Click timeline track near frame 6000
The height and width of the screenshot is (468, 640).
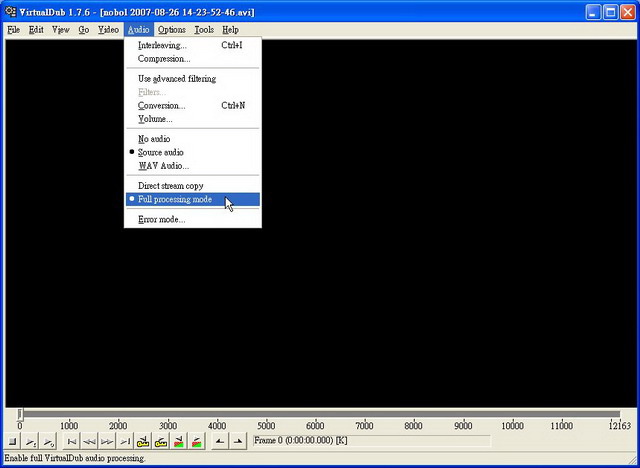click(x=315, y=414)
